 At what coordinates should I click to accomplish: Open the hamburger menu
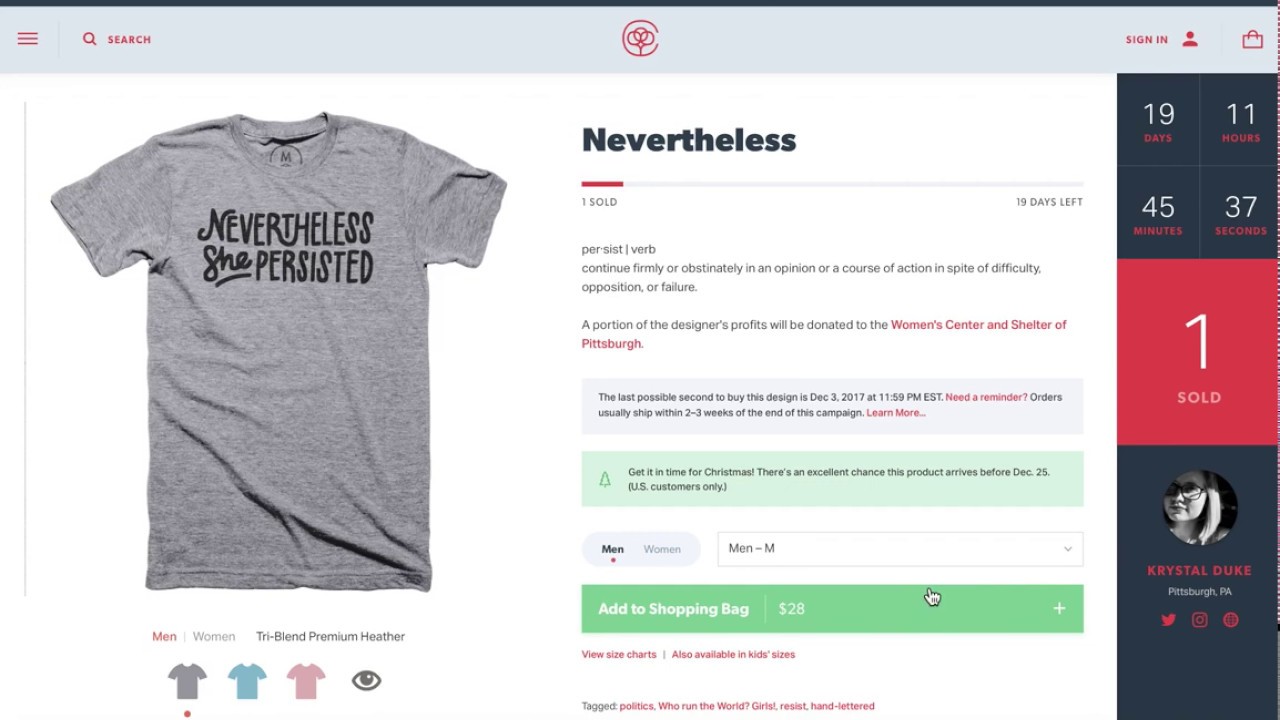28,39
